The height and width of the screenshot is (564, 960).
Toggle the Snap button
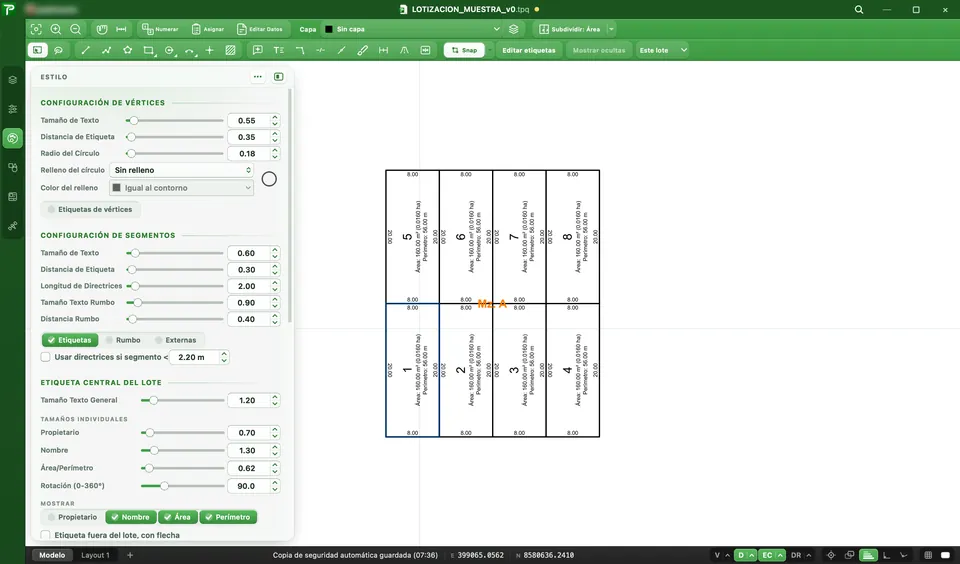(x=464, y=50)
